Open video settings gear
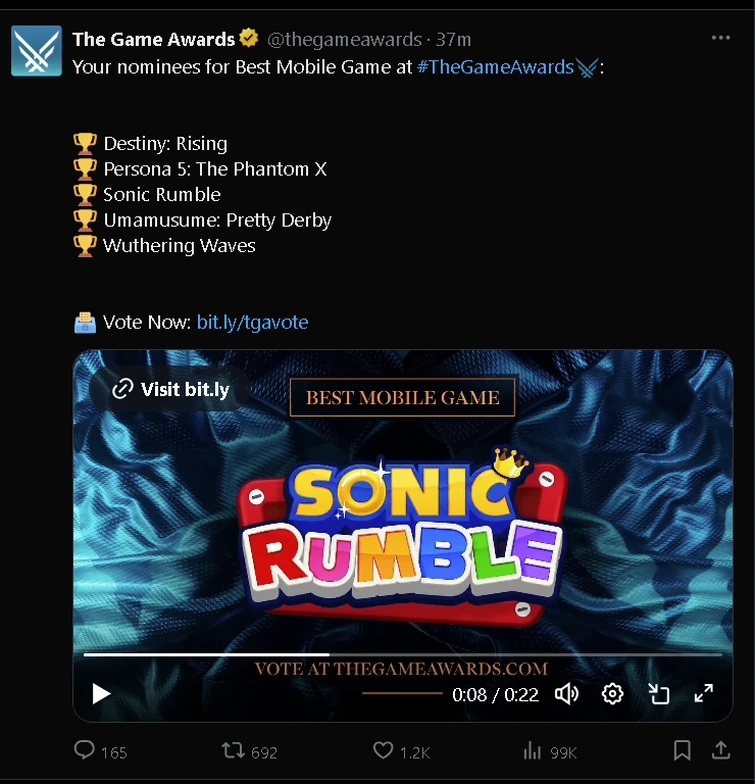Screen dimensions: 755x784 pyautogui.click(x=612, y=693)
